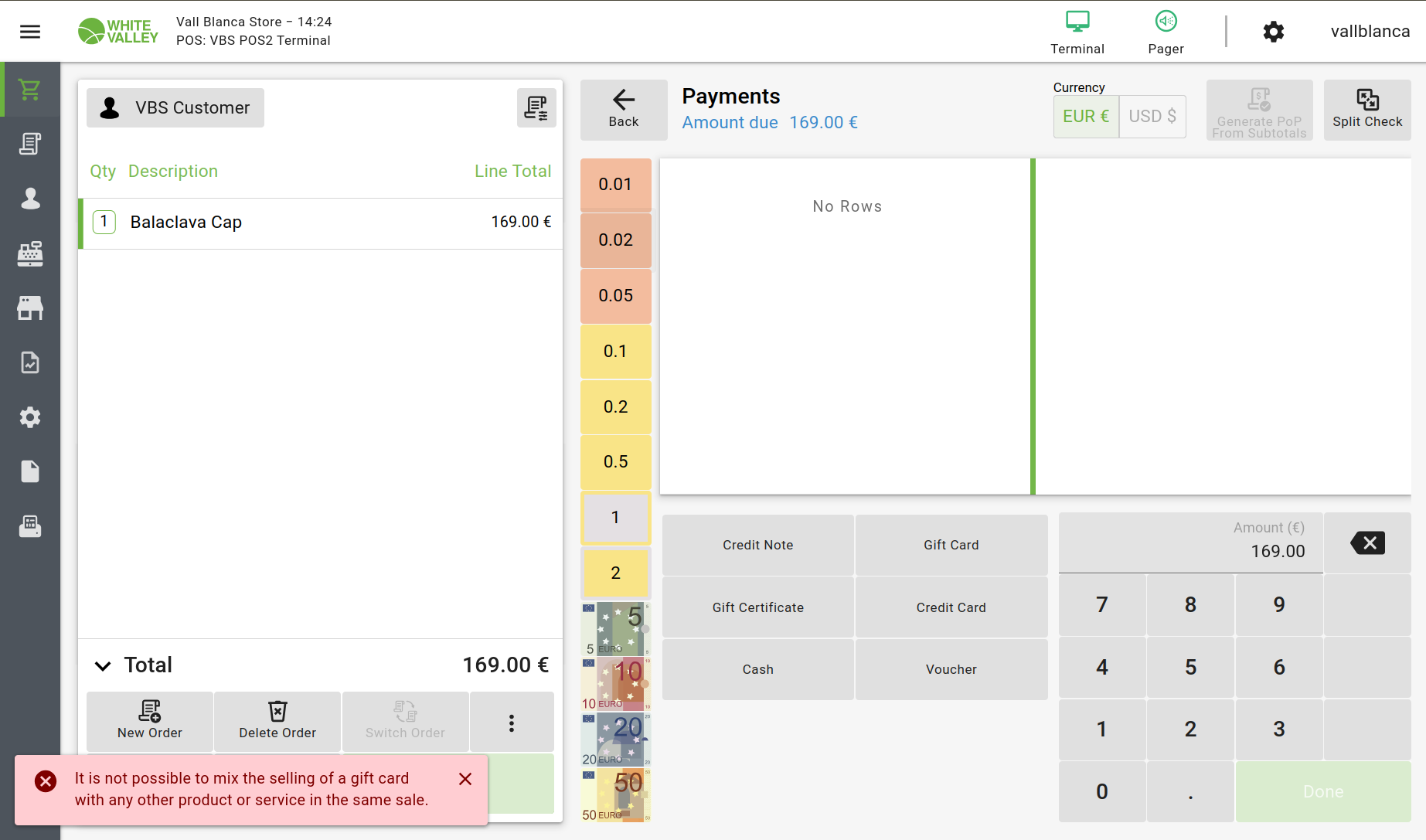Tap numpad key 2
The height and width of the screenshot is (840, 1426).
point(1191,729)
